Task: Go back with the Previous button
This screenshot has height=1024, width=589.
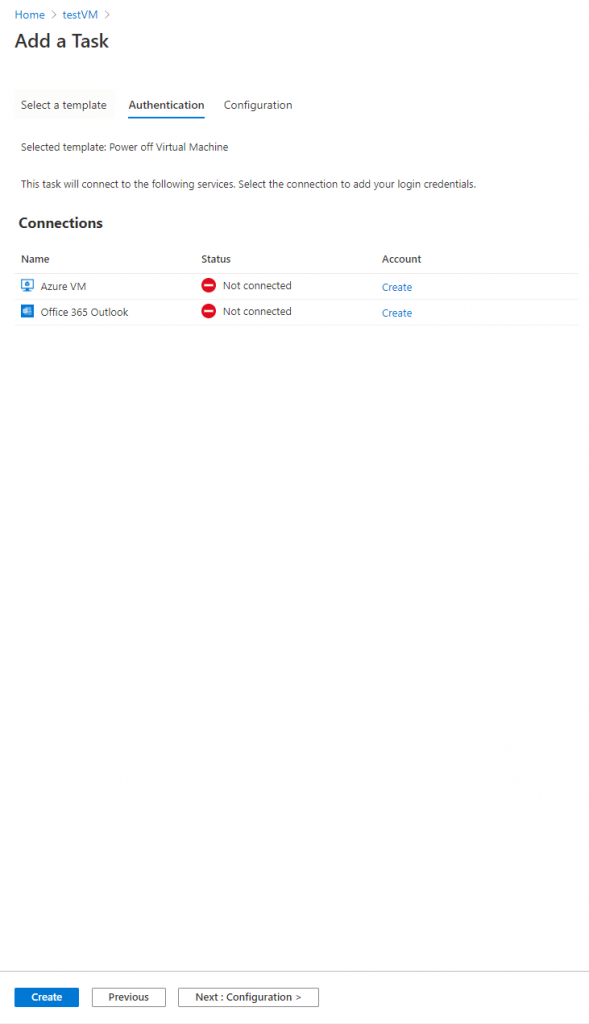Action: (x=129, y=997)
